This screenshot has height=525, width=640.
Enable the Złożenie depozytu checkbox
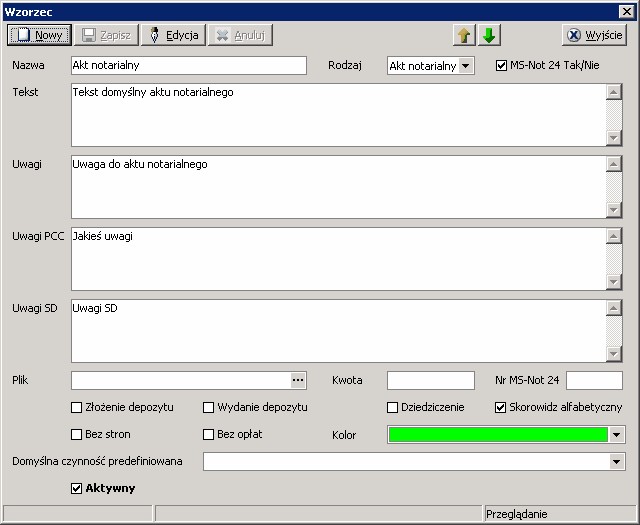point(77,408)
